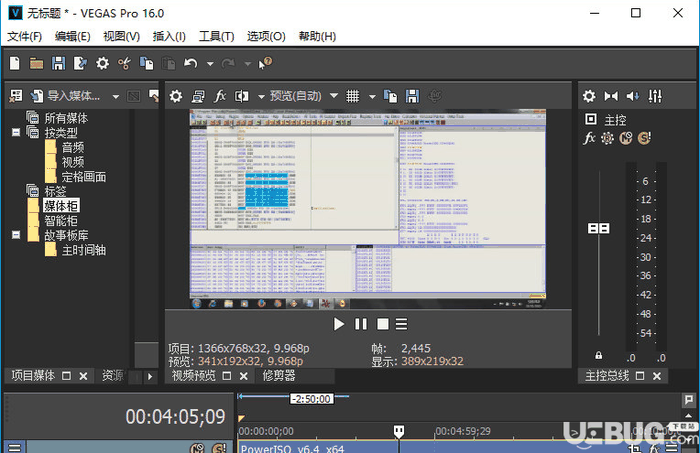Open the Edit menu
The width and height of the screenshot is (700, 453).
[x=72, y=36]
